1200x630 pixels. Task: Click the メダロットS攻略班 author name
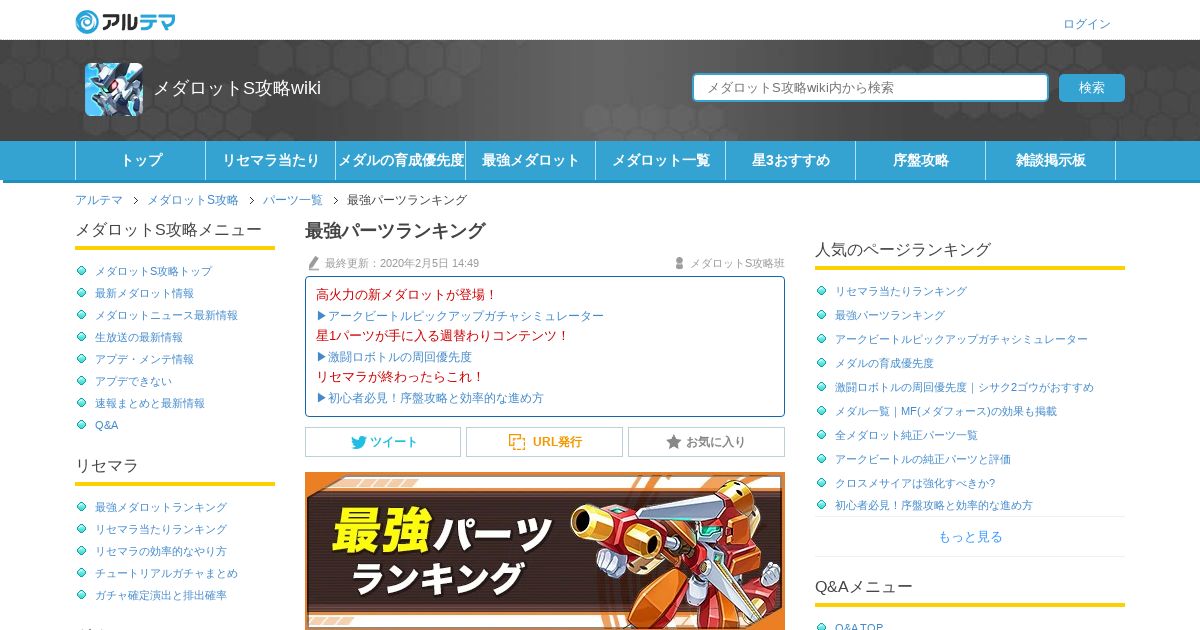coord(737,263)
